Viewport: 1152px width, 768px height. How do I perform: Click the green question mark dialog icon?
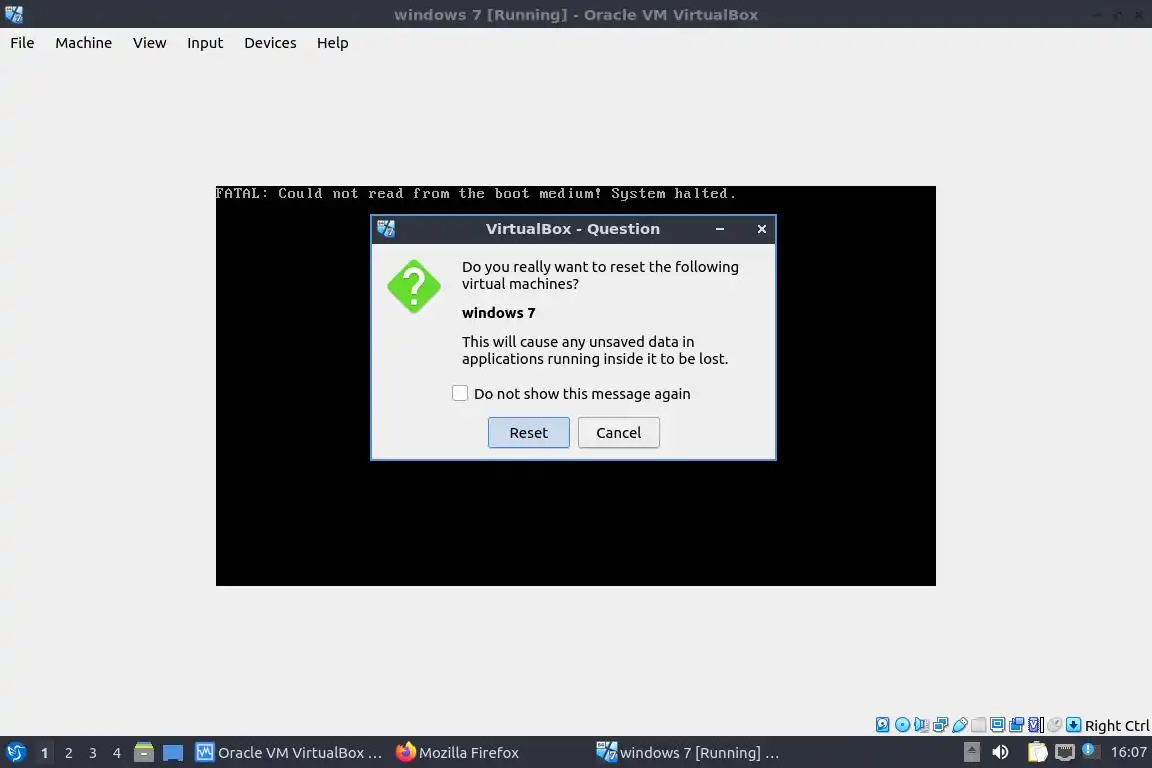coord(414,286)
